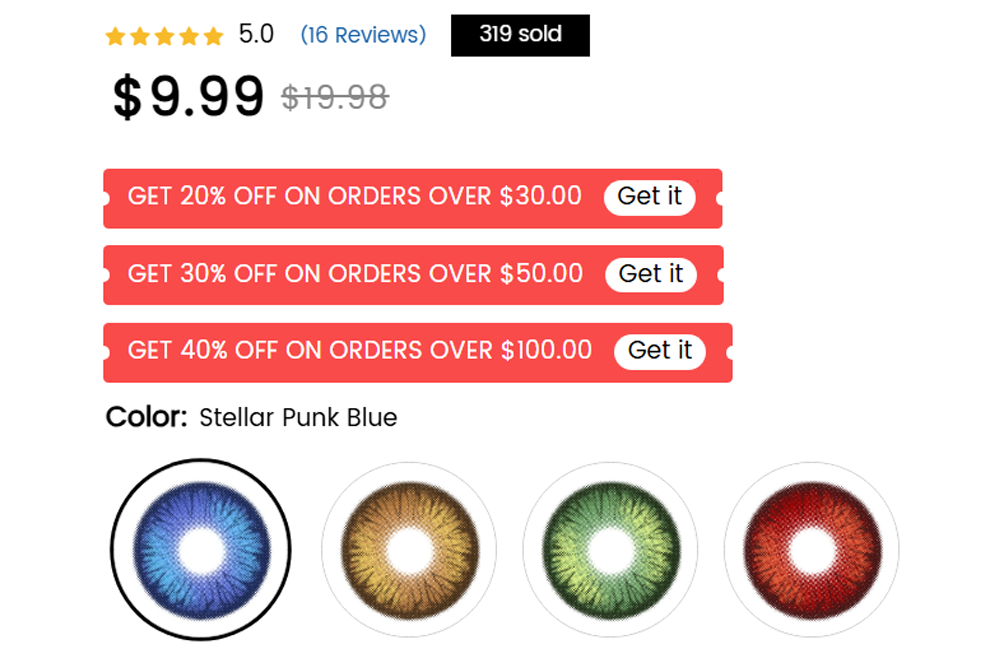Click the 30% off over $50.00 coupon text
Viewport: 1000px width, 660px height.
point(355,274)
